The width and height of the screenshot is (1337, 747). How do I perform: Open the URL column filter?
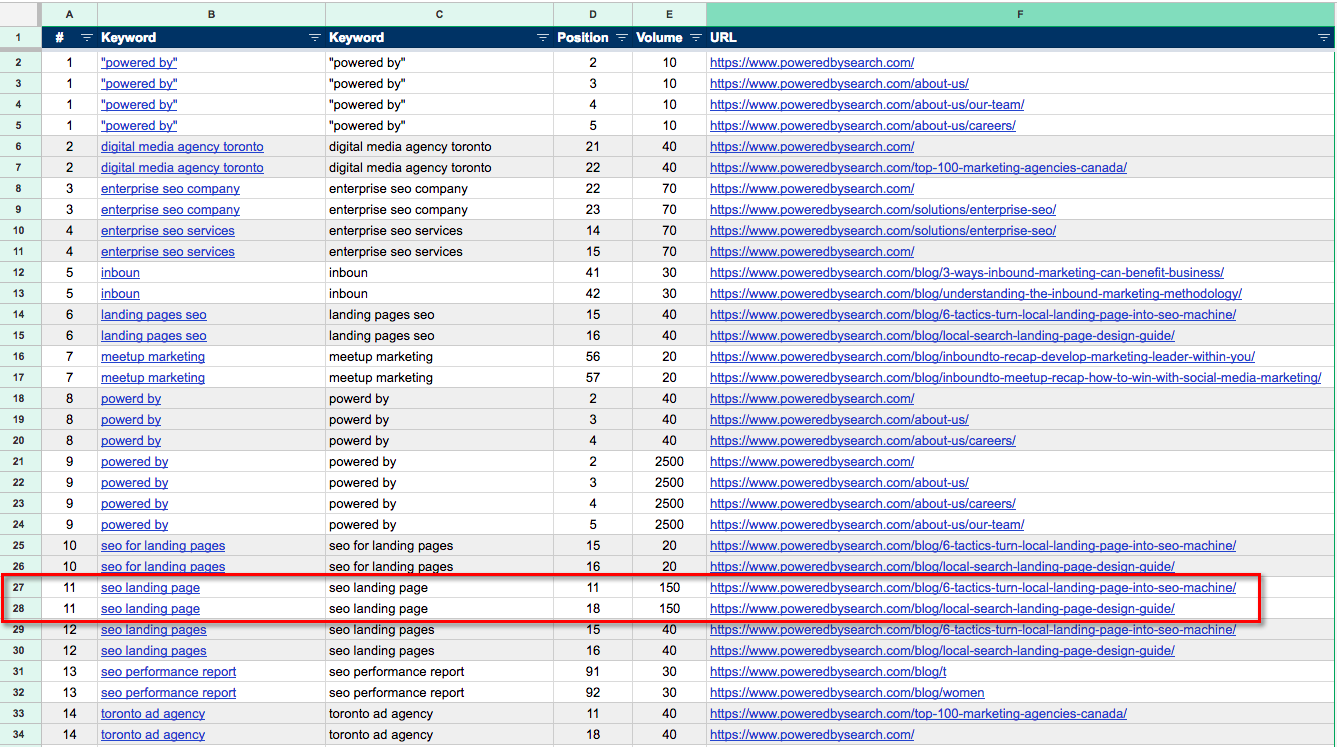(x=1324, y=37)
